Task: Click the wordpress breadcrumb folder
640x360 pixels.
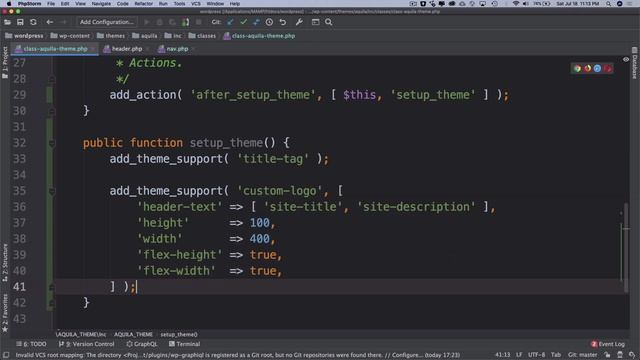Action: click(x=24, y=36)
